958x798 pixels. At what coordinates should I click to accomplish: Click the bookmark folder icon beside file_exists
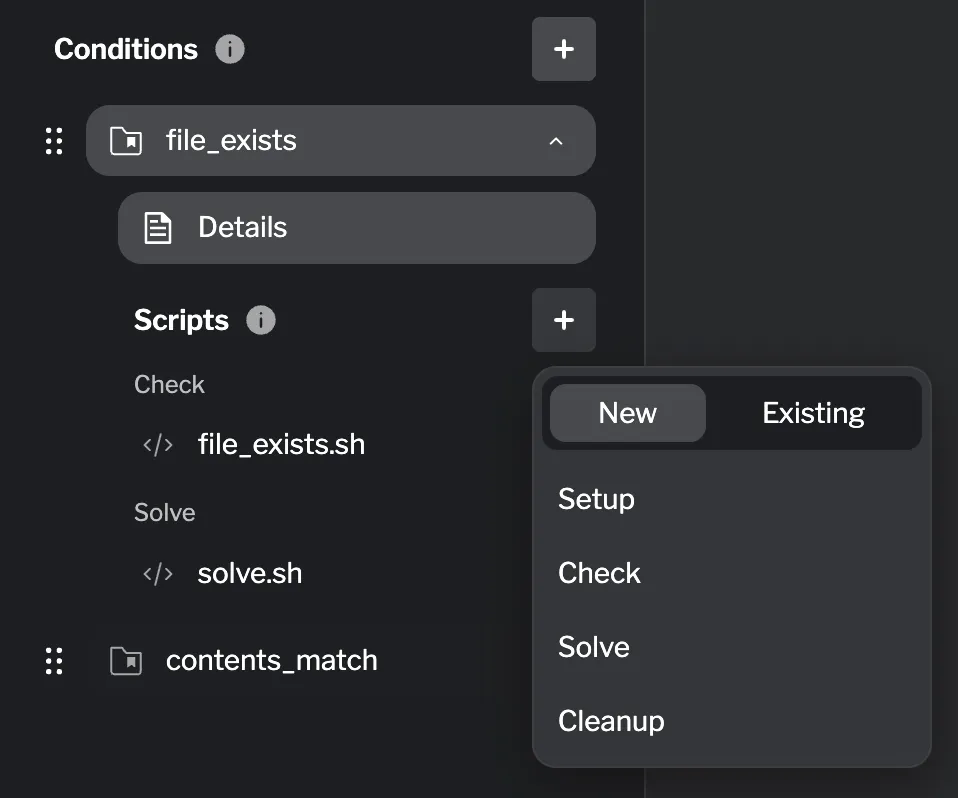(126, 140)
